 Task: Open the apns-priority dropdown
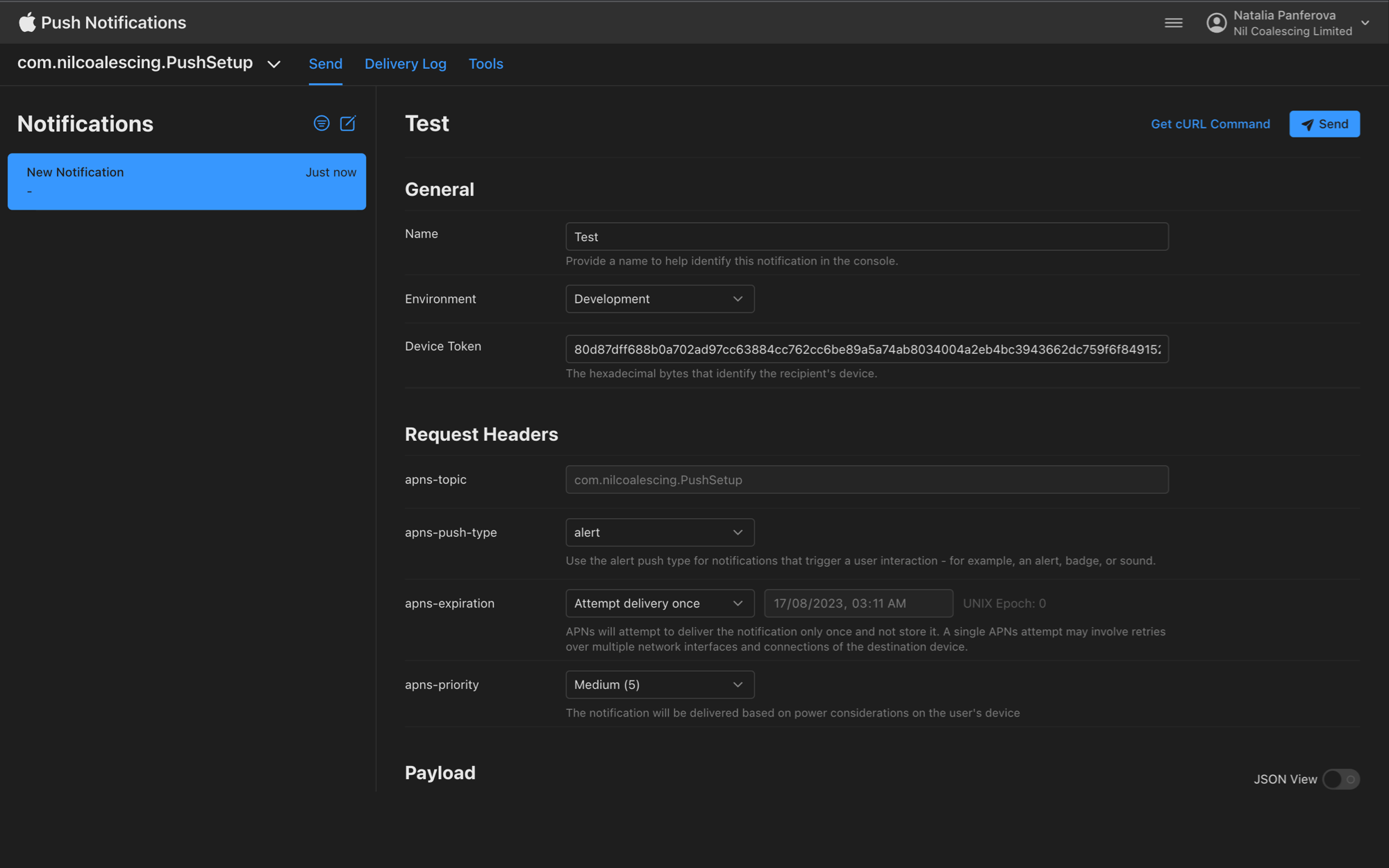click(659, 684)
